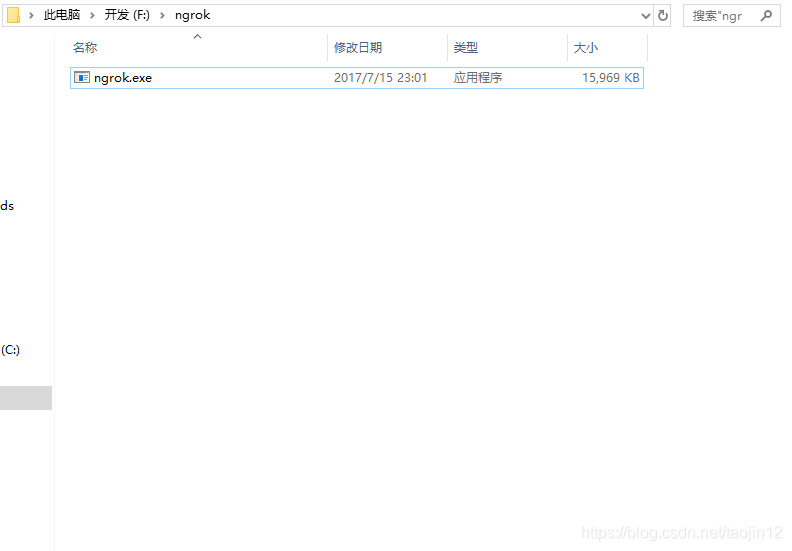The image size is (792, 551).
Task: Click ngrok folder in breadcrumb path
Action: click(x=192, y=15)
